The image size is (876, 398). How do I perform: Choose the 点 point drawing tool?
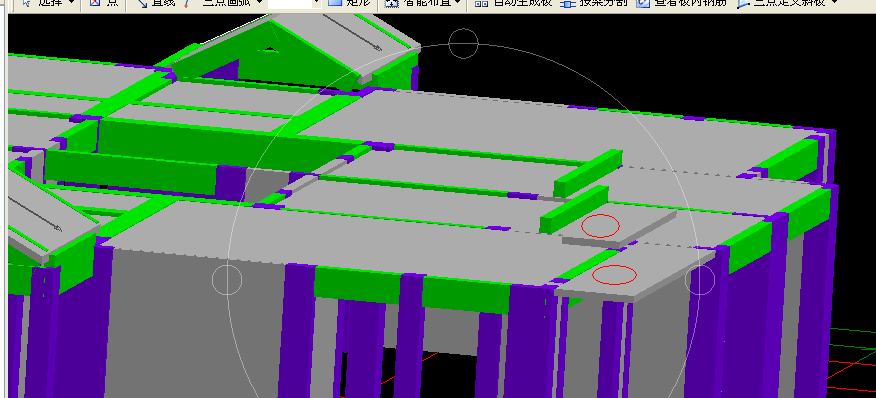(x=104, y=3)
